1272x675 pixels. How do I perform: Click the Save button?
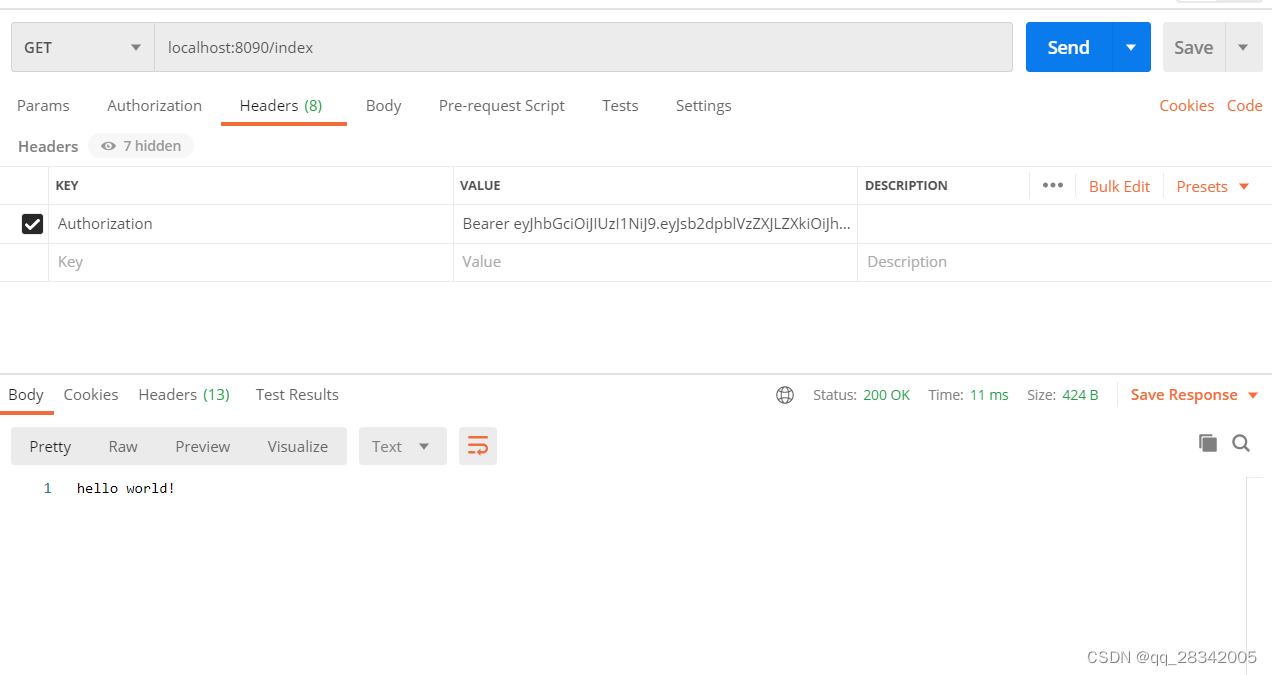tap(1193, 47)
